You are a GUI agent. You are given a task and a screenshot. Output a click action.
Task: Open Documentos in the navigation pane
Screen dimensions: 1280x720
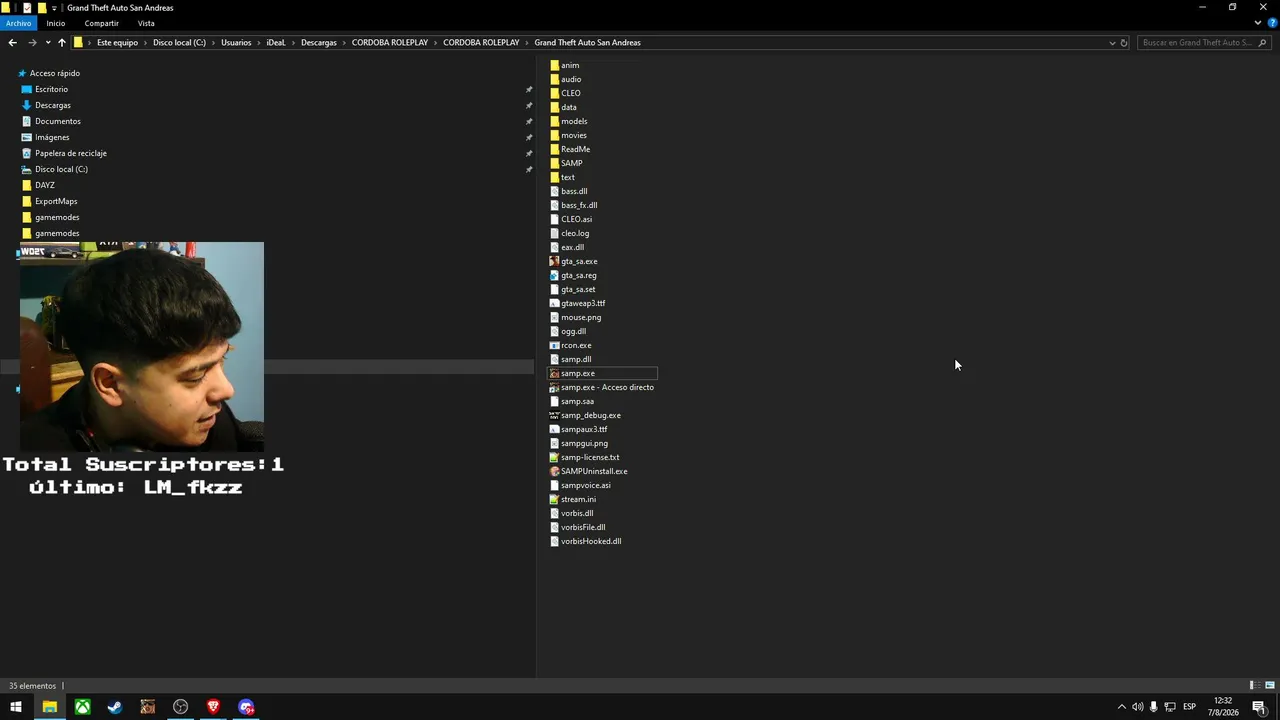(x=58, y=121)
